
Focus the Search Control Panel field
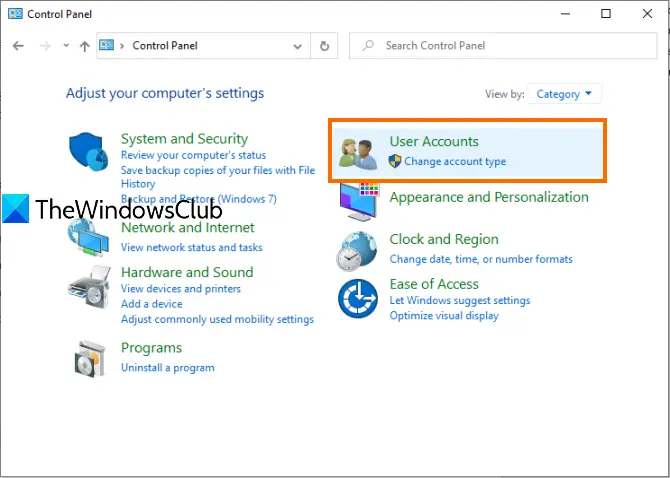tap(503, 46)
